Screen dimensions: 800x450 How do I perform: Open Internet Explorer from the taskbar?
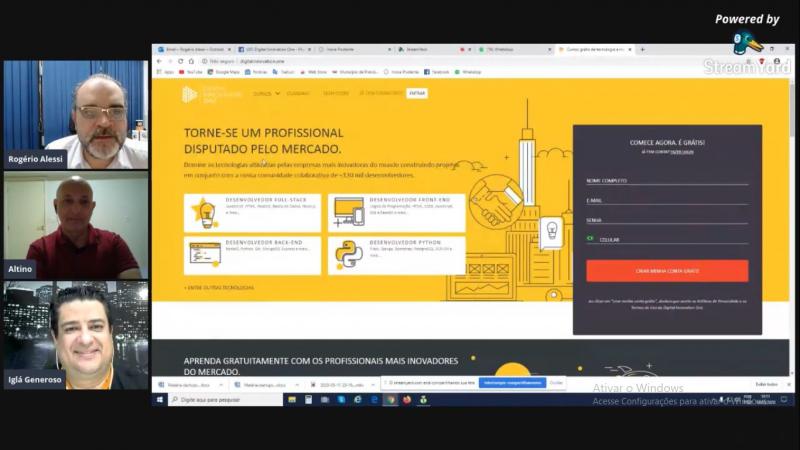(x=358, y=399)
